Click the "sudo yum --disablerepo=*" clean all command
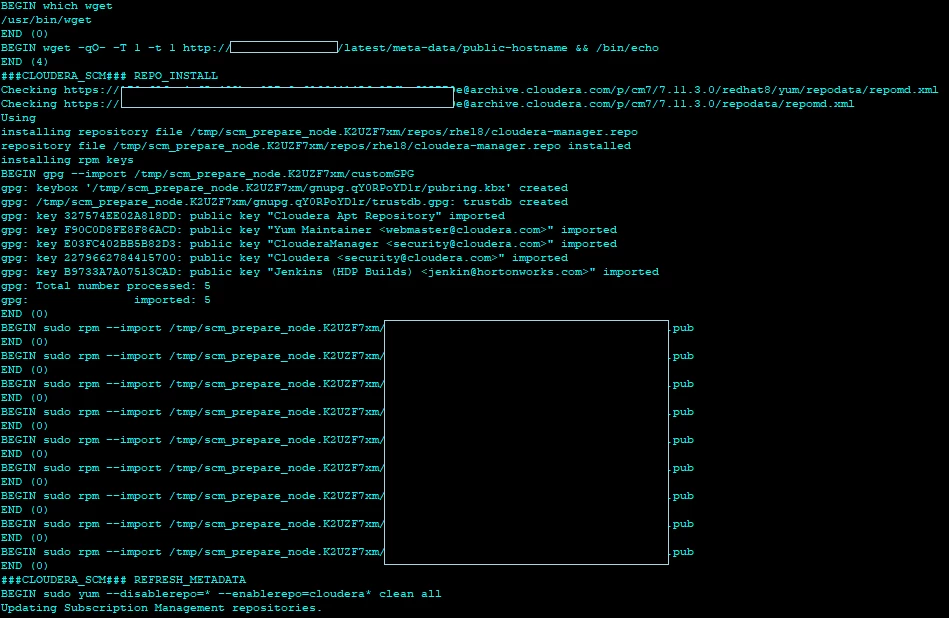Viewport: 949px width, 618px height. [x=222, y=594]
